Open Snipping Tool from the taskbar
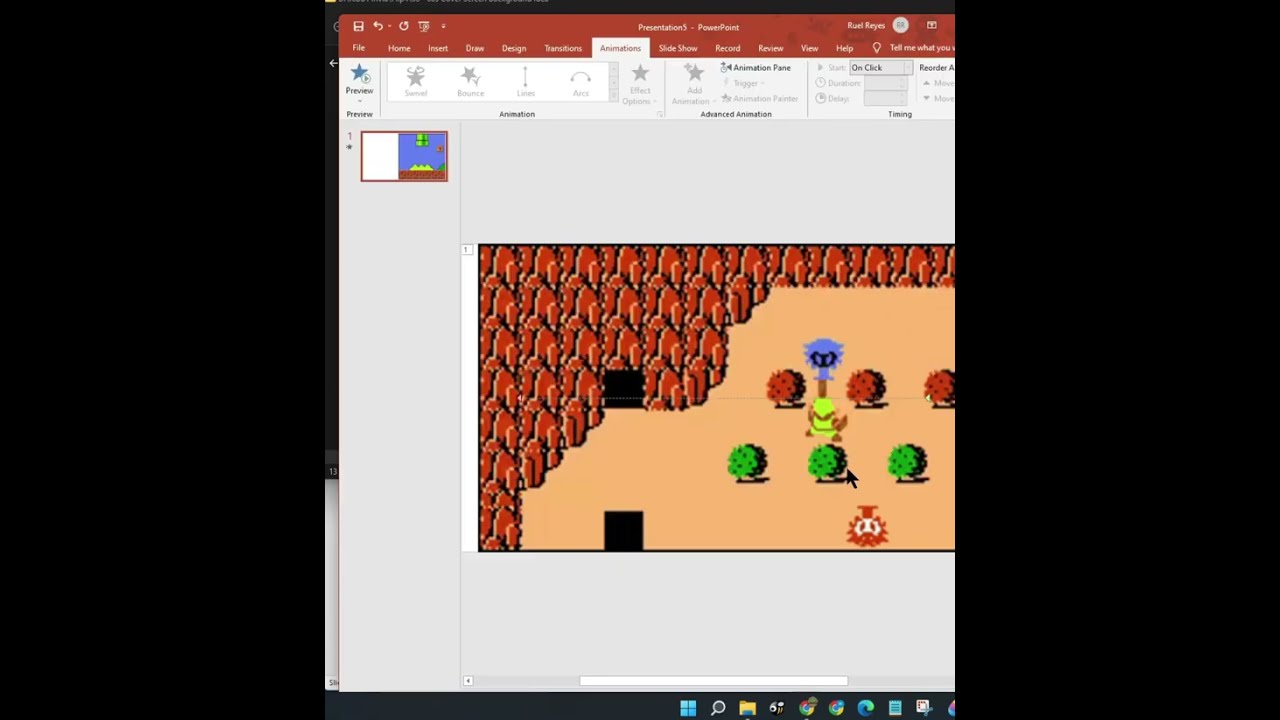Image resolution: width=1280 pixels, height=720 pixels. 924,708
